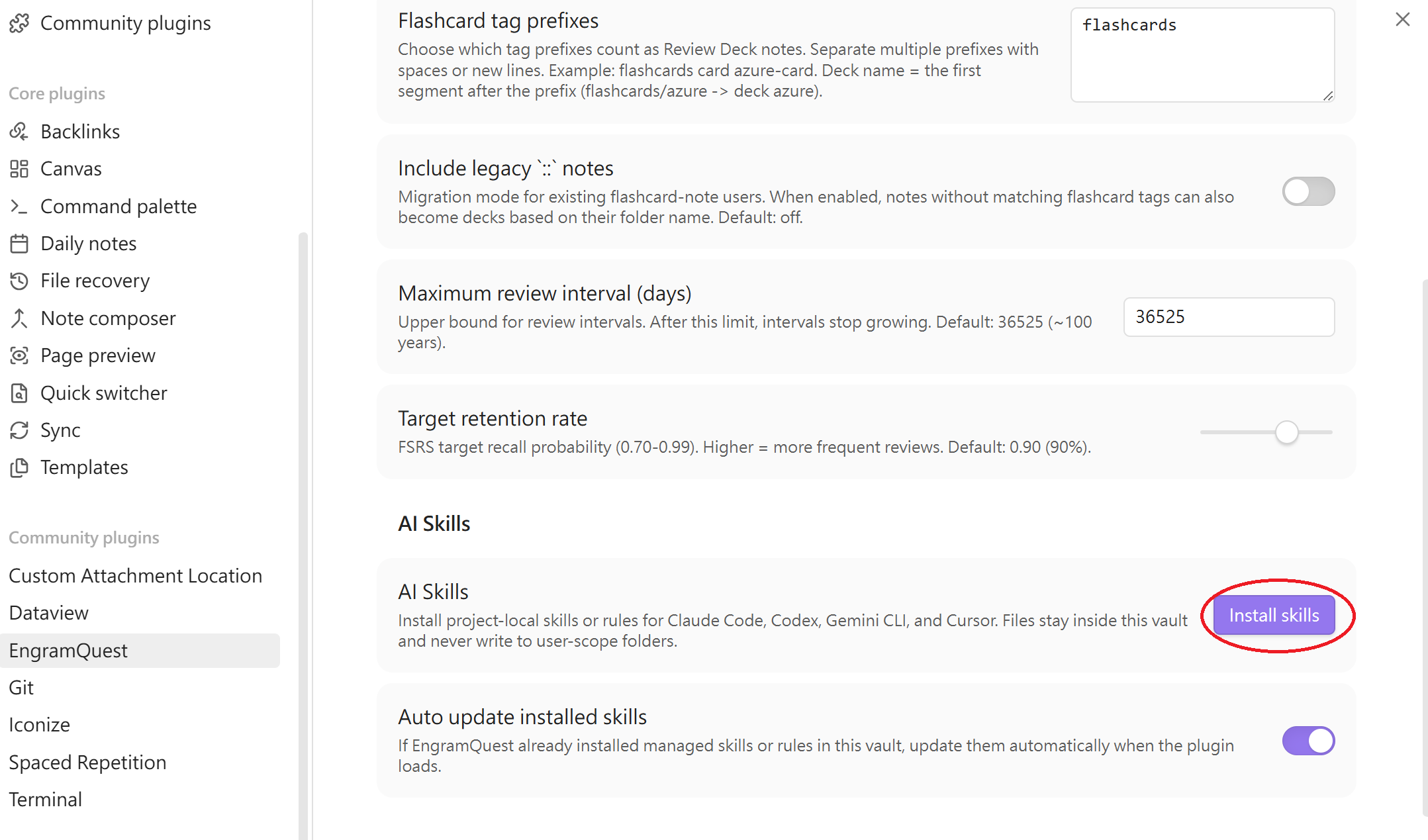Click the Flashcard tag prefixes text area
1428x840 pixels.
point(1202,55)
